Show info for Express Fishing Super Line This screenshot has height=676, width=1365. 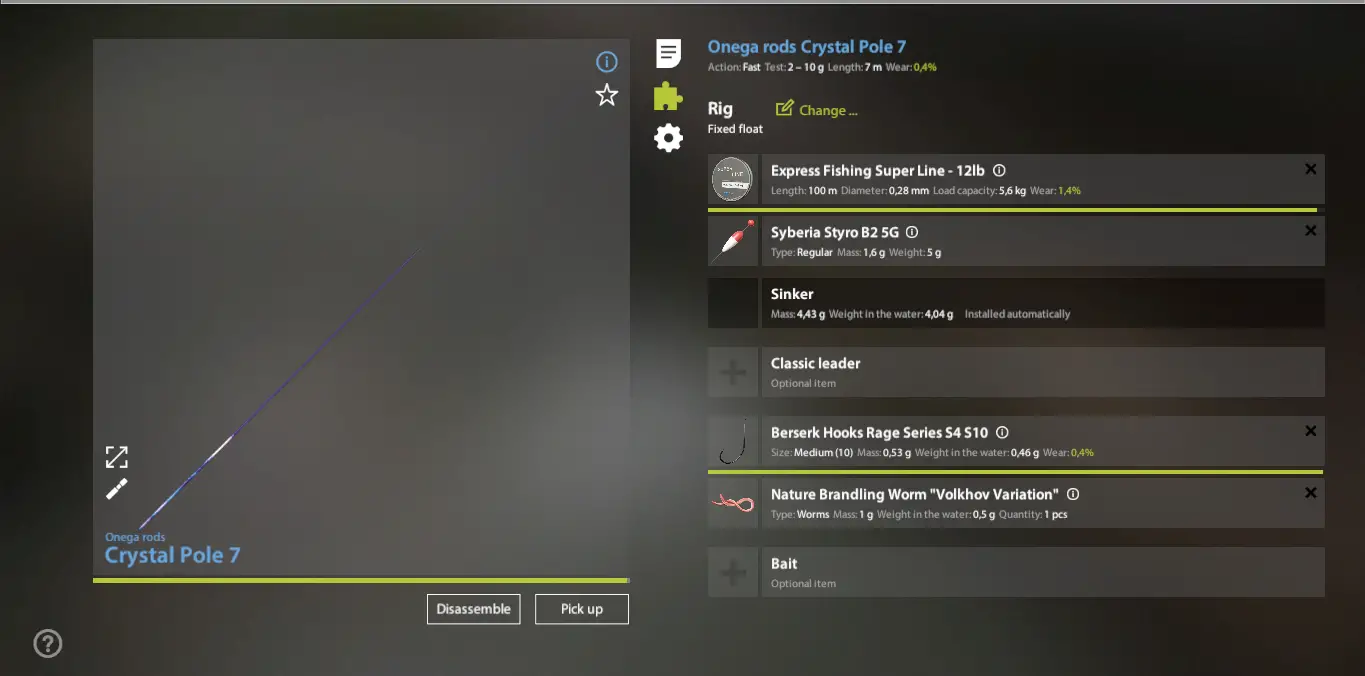coord(999,171)
